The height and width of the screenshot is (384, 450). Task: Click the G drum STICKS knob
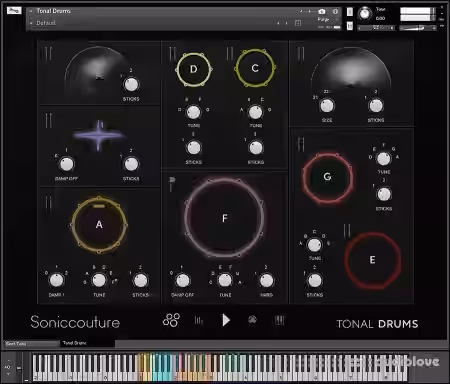384,194
